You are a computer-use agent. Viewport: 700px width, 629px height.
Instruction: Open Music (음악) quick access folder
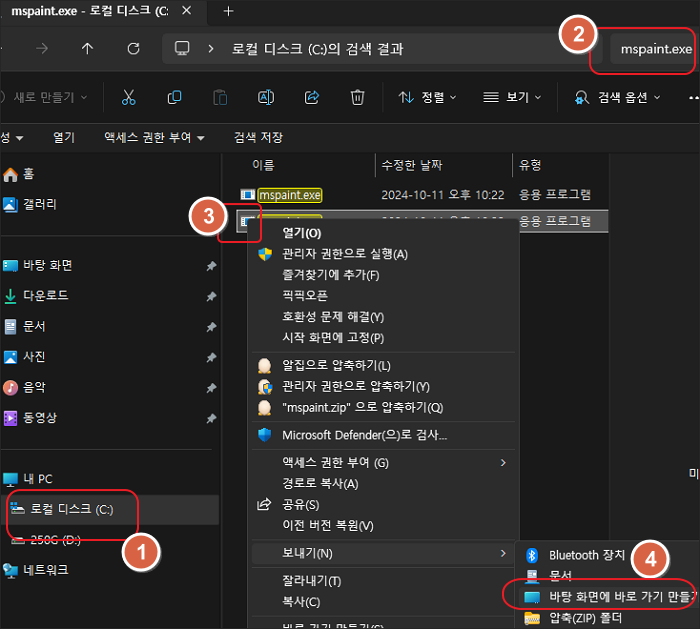(x=25, y=387)
